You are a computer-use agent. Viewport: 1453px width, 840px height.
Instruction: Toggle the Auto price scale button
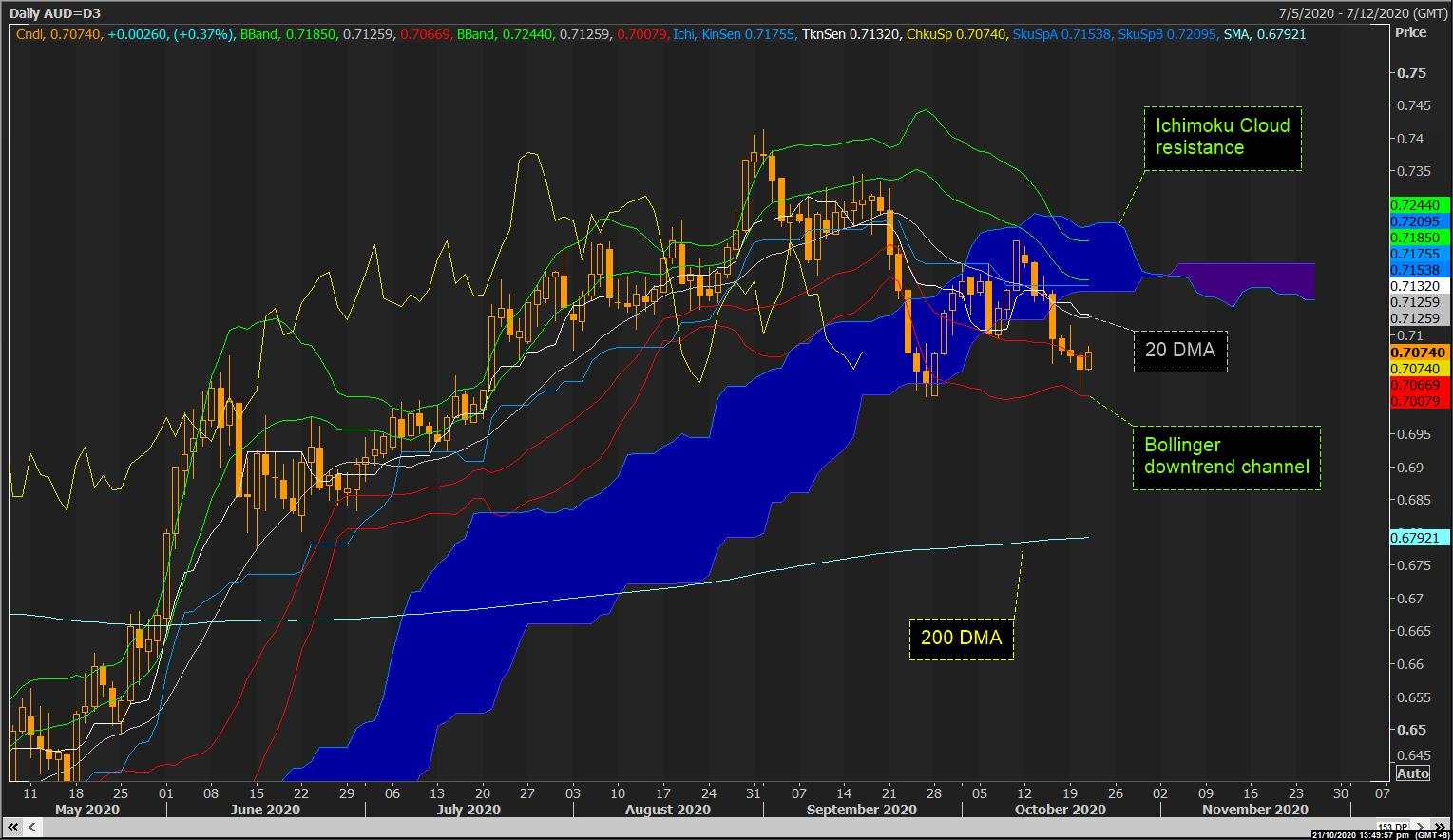click(x=1412, y=773)
